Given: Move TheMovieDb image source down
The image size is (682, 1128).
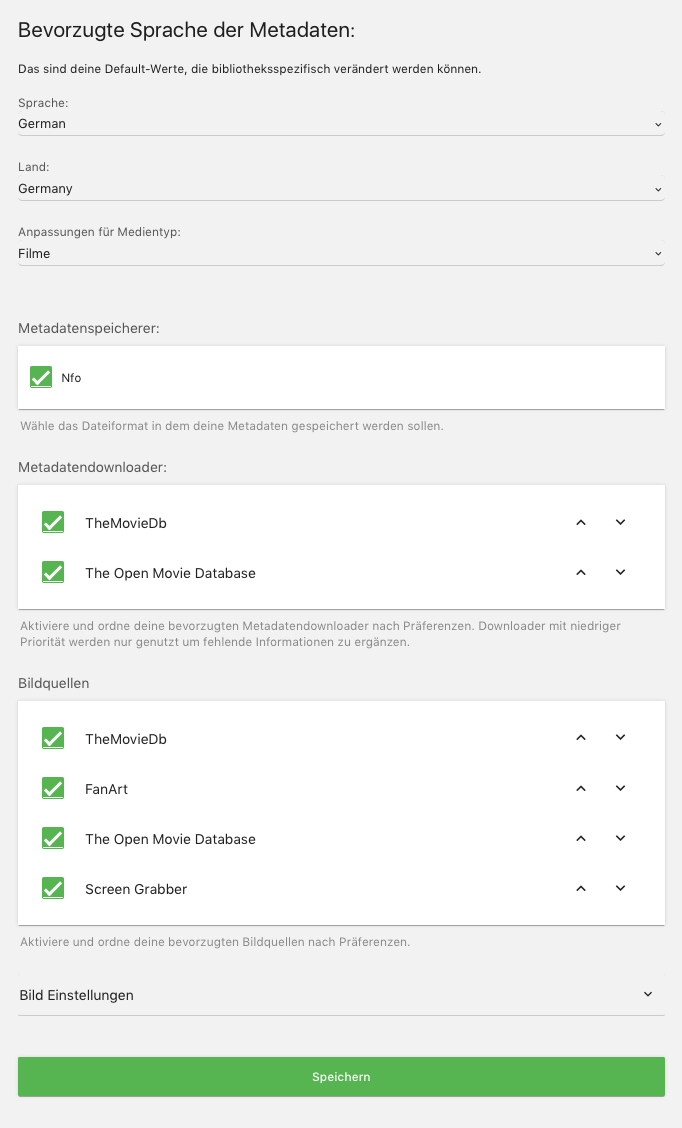Looking at the screenshot, I should click(x=620, y=738).
